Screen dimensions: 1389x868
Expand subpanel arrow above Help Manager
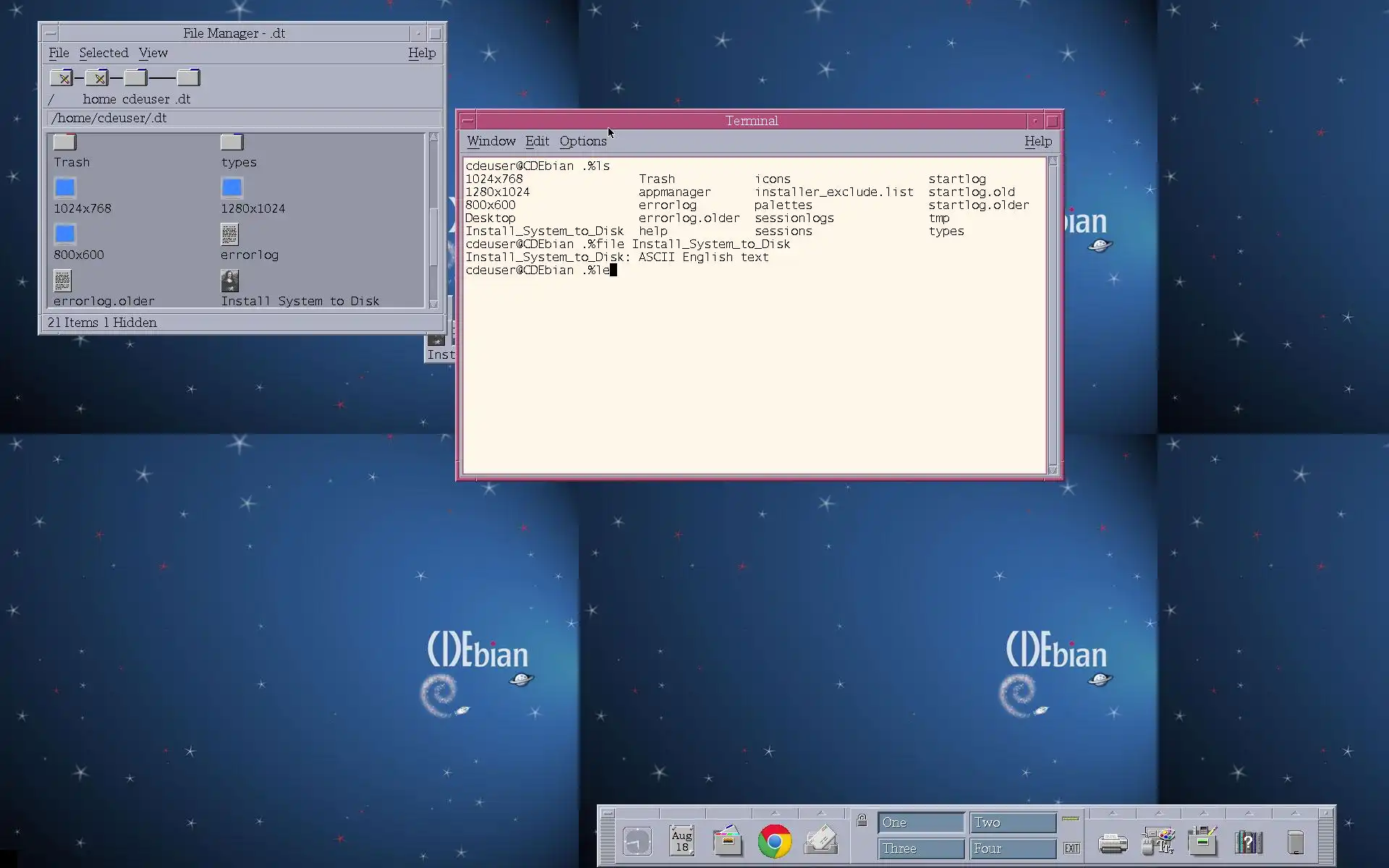pyautogui.click(x=1249, y=813)
